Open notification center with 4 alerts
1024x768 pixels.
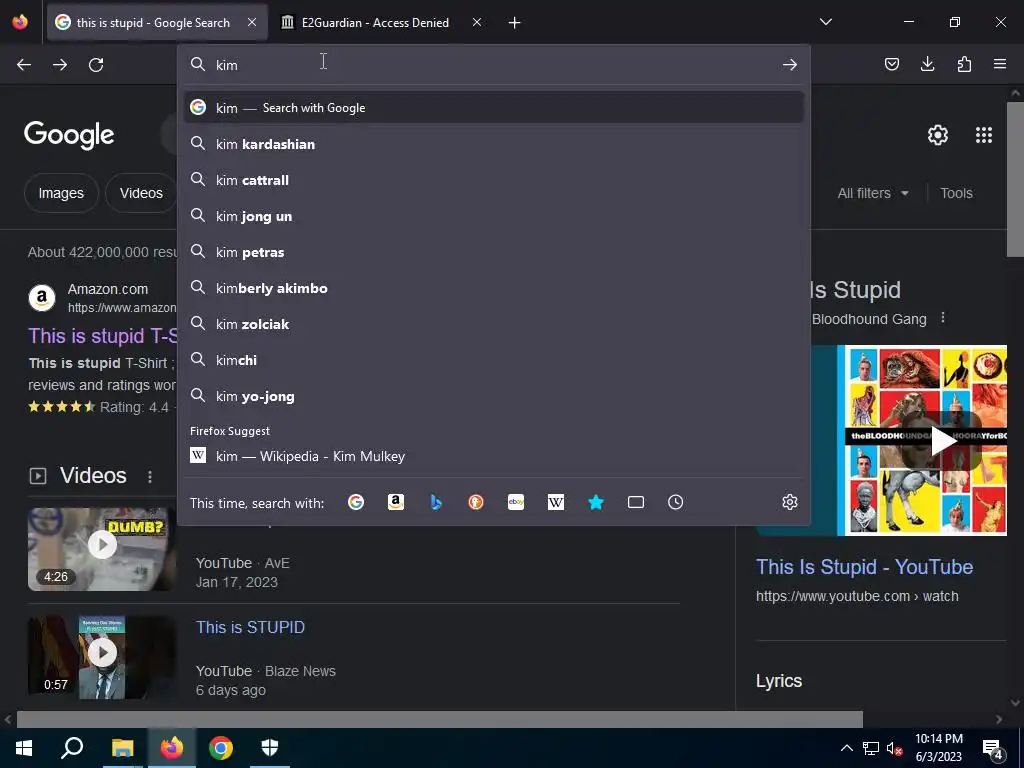pyautogui.click(x=993, y=749)
